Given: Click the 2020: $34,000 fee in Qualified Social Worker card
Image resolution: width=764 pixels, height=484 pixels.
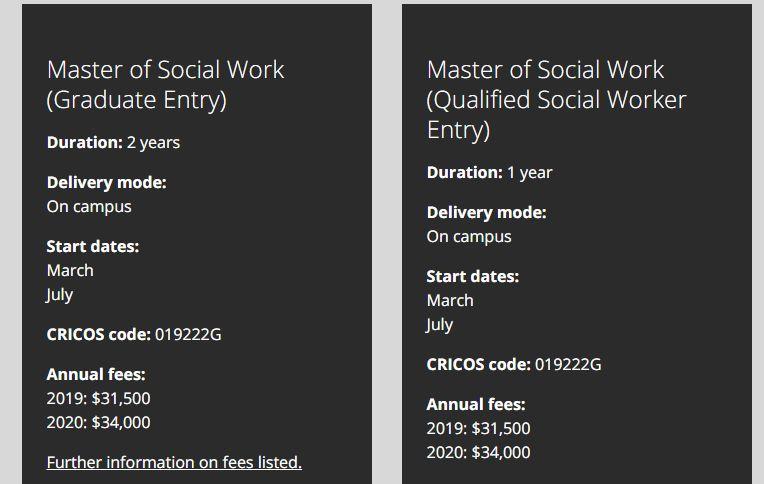Looking at the screenshot, I should click(x=478, y=452).
